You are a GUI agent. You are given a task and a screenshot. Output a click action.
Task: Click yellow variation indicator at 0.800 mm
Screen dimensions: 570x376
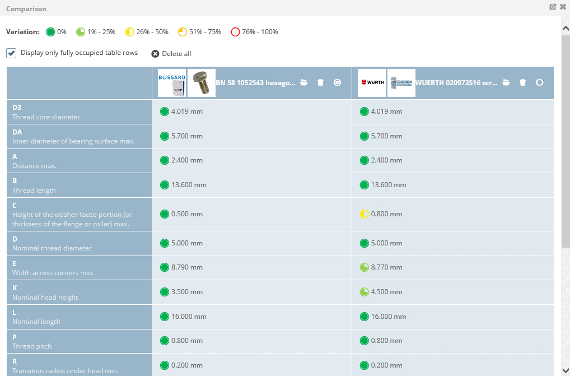364,214
